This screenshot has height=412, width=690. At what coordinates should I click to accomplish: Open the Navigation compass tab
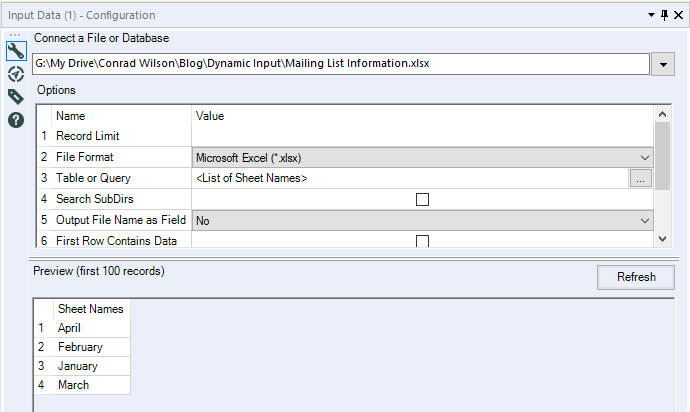tap(16, 74)
